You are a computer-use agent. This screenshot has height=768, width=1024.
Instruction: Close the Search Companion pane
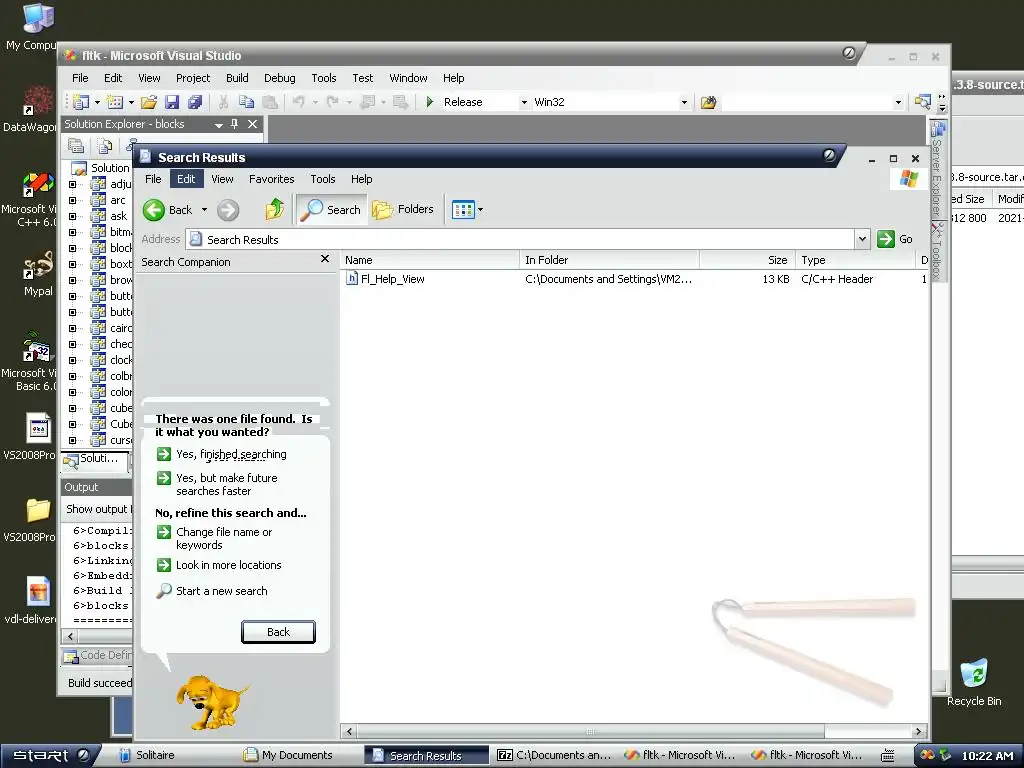(x=325, y=259)
